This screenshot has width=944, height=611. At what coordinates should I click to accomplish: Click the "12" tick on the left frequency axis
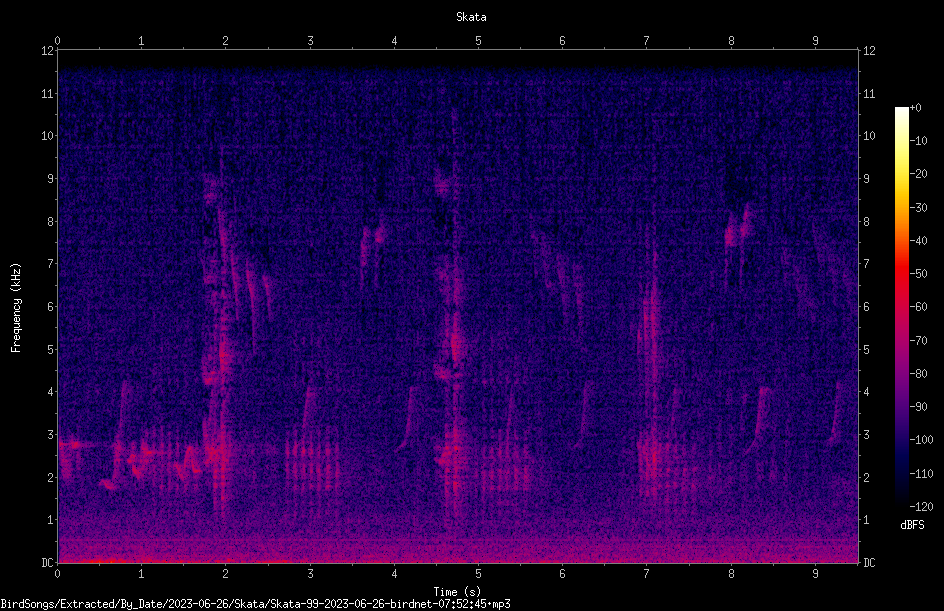(47, 51)
